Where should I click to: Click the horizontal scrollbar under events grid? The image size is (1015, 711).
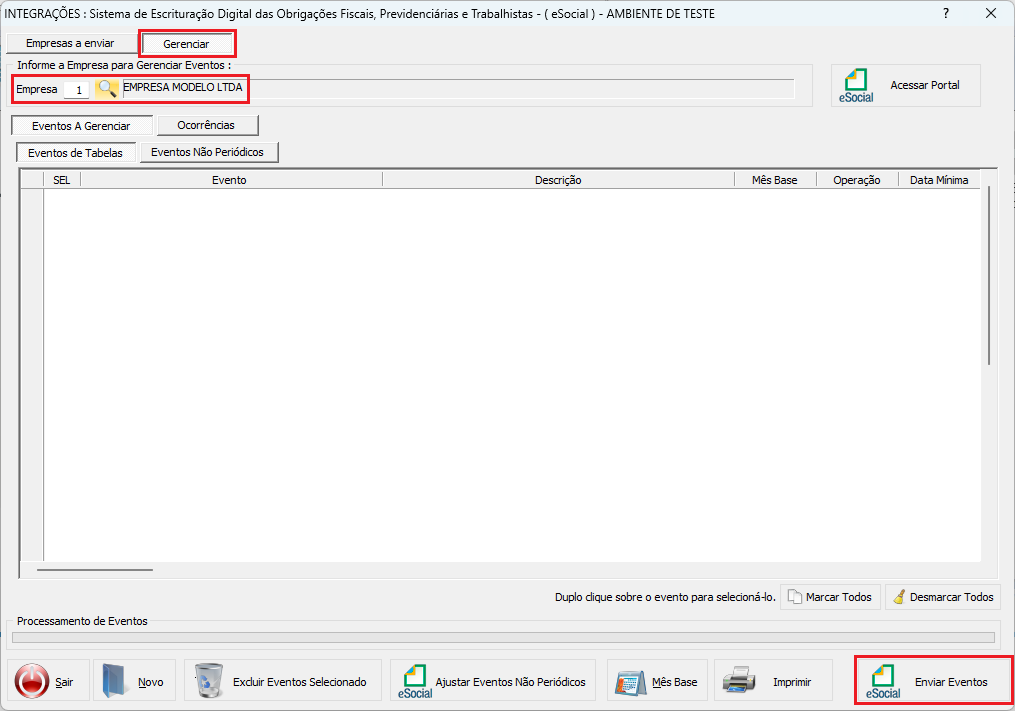pyautogui.click(x=95, y=570)
